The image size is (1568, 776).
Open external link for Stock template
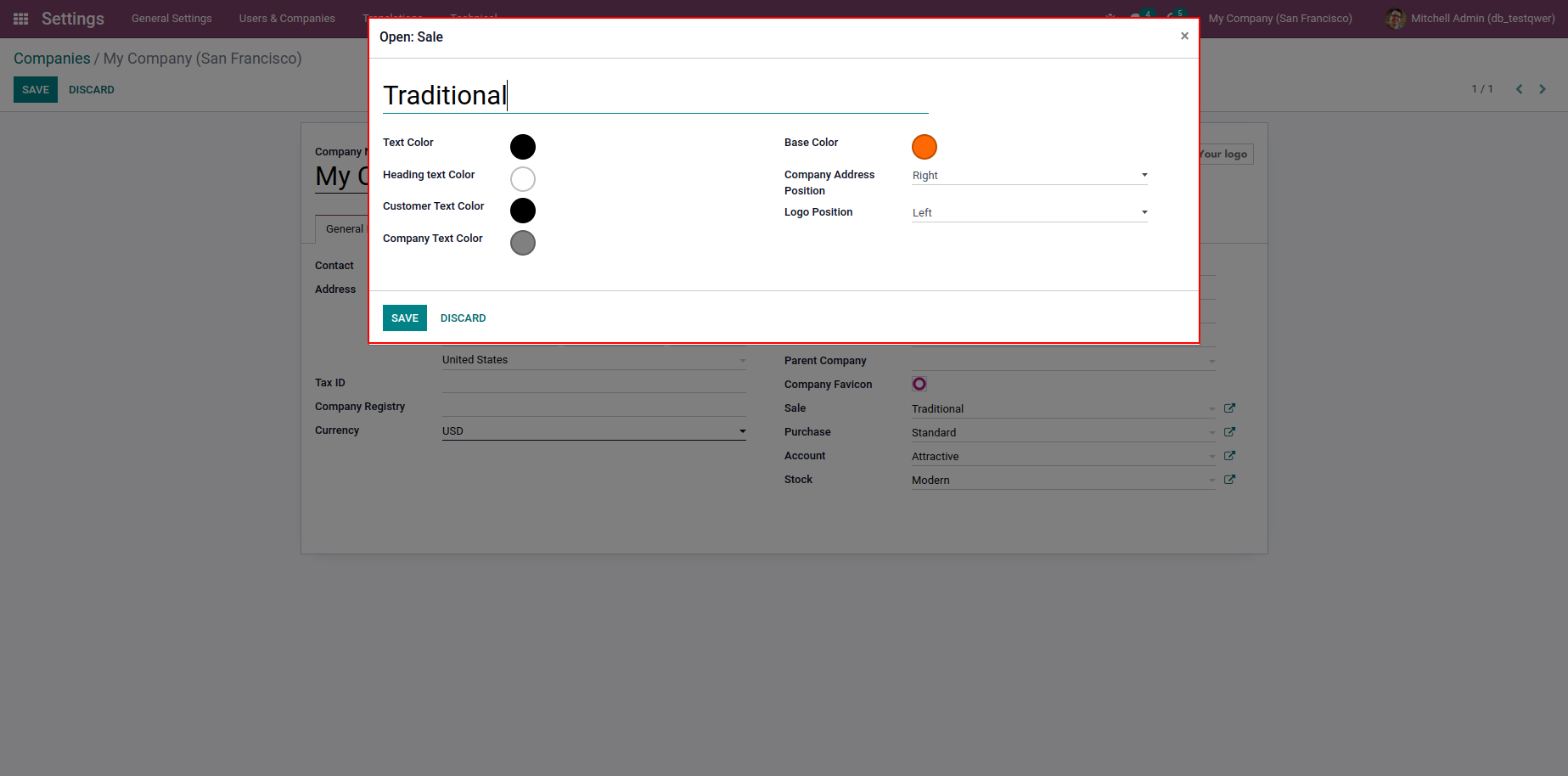(x=1229, y=480)
